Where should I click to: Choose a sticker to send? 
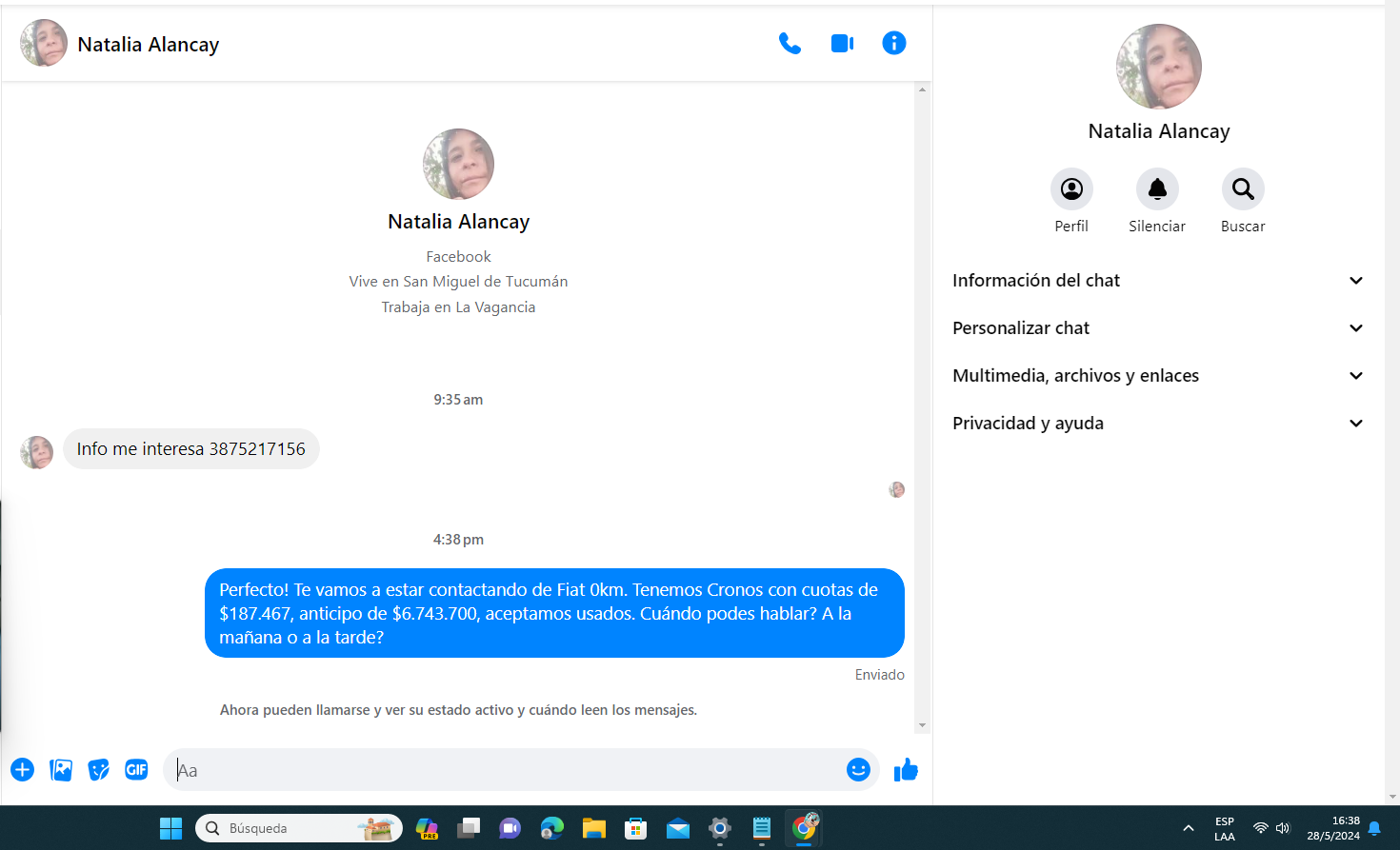coord(98,770)
